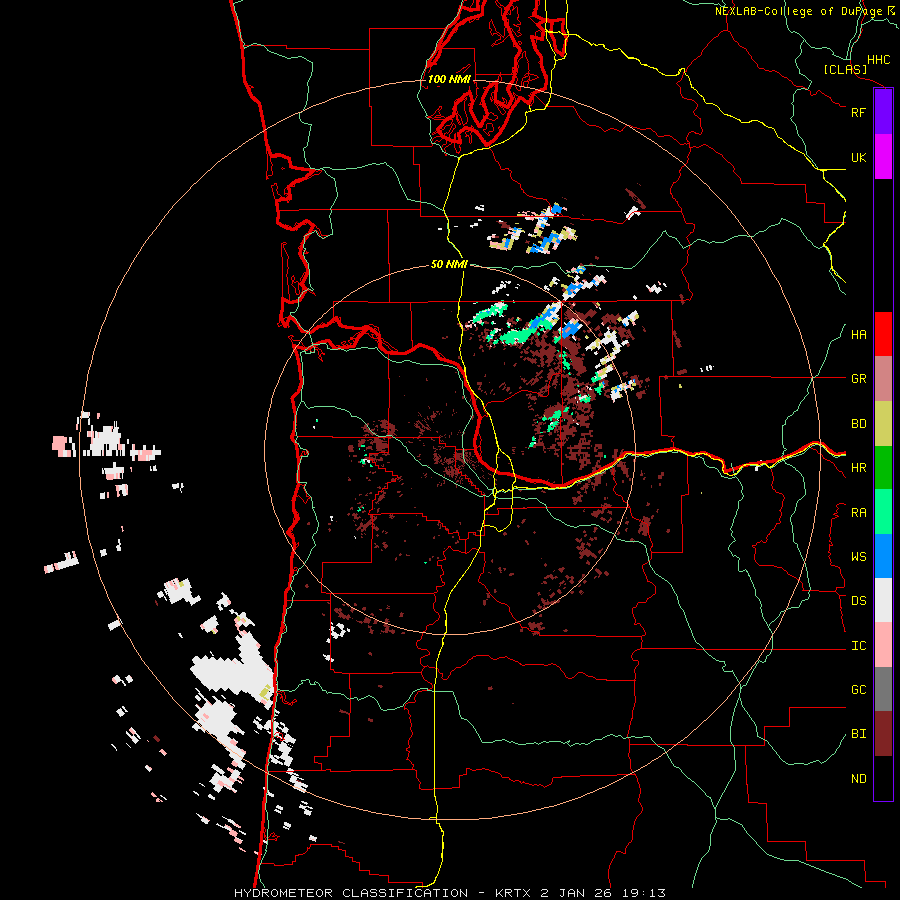Click the IC pink legend swatch
This screenshot has width=900, height=900.
tap(883, 645)
